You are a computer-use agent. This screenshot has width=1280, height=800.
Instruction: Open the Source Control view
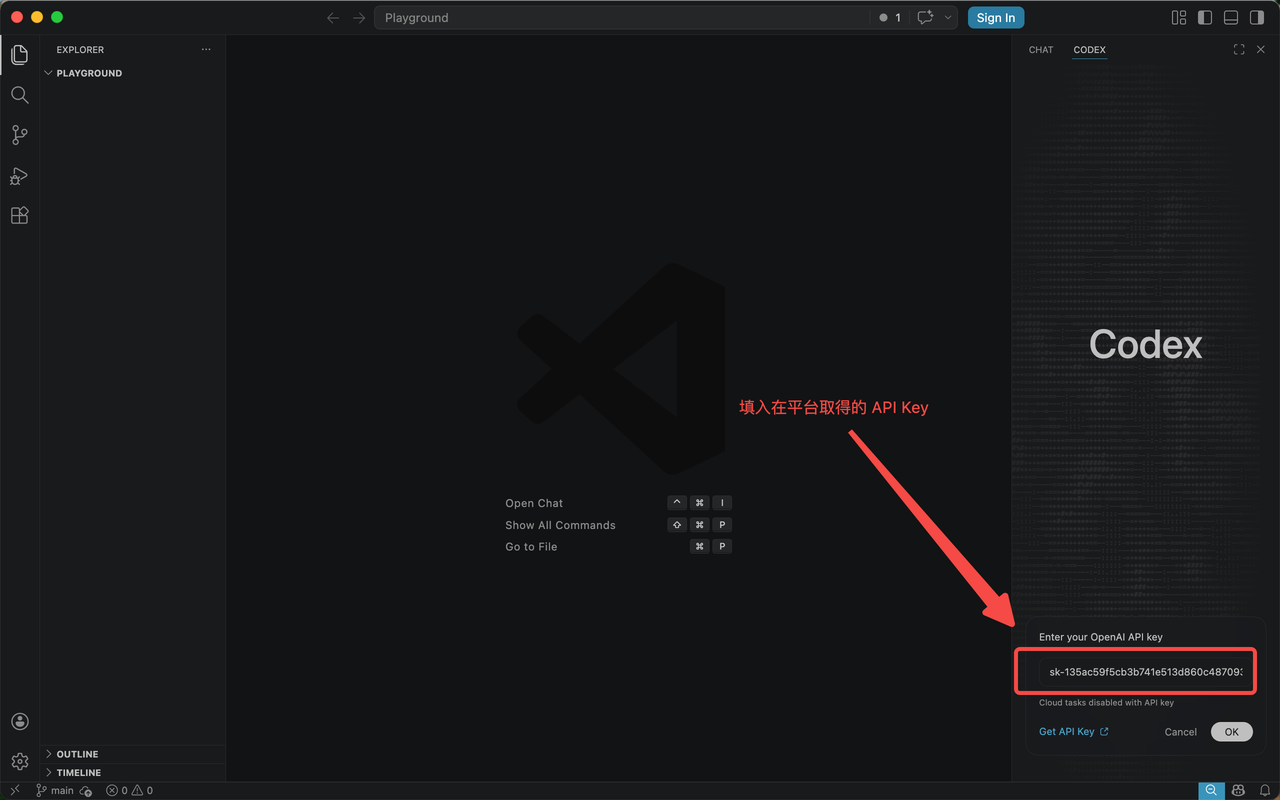[19, 135]
